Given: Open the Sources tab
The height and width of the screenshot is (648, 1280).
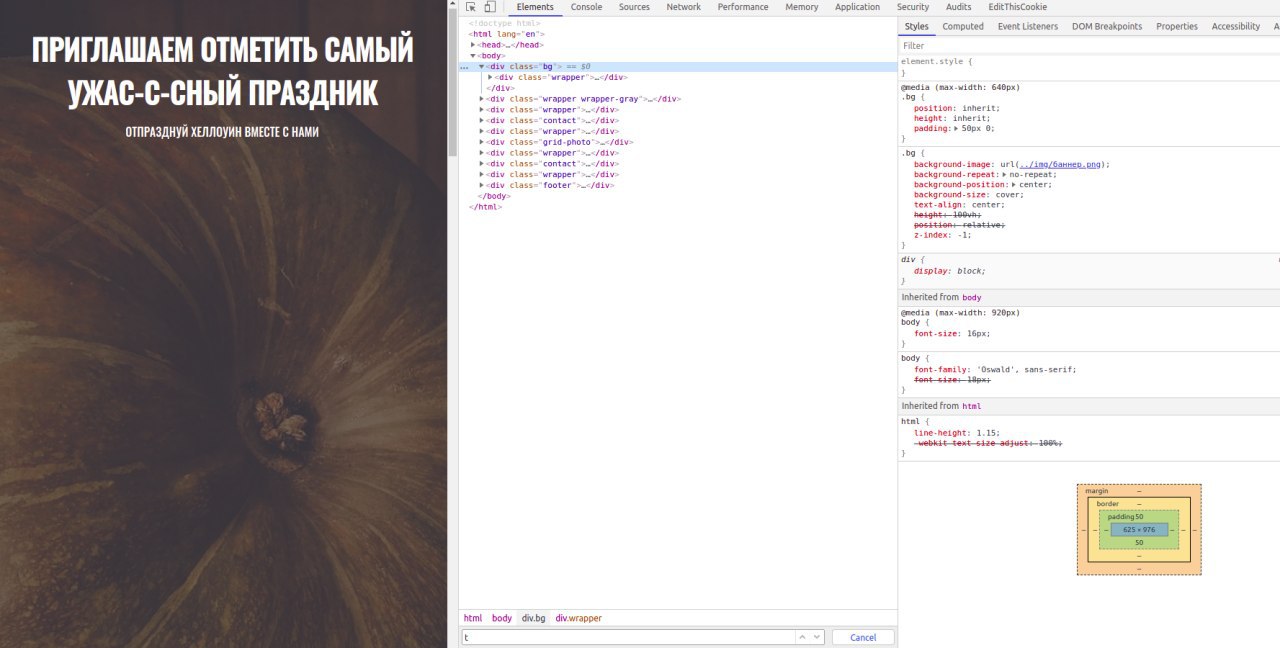Looking at the screenshot, I should (634, 7).
